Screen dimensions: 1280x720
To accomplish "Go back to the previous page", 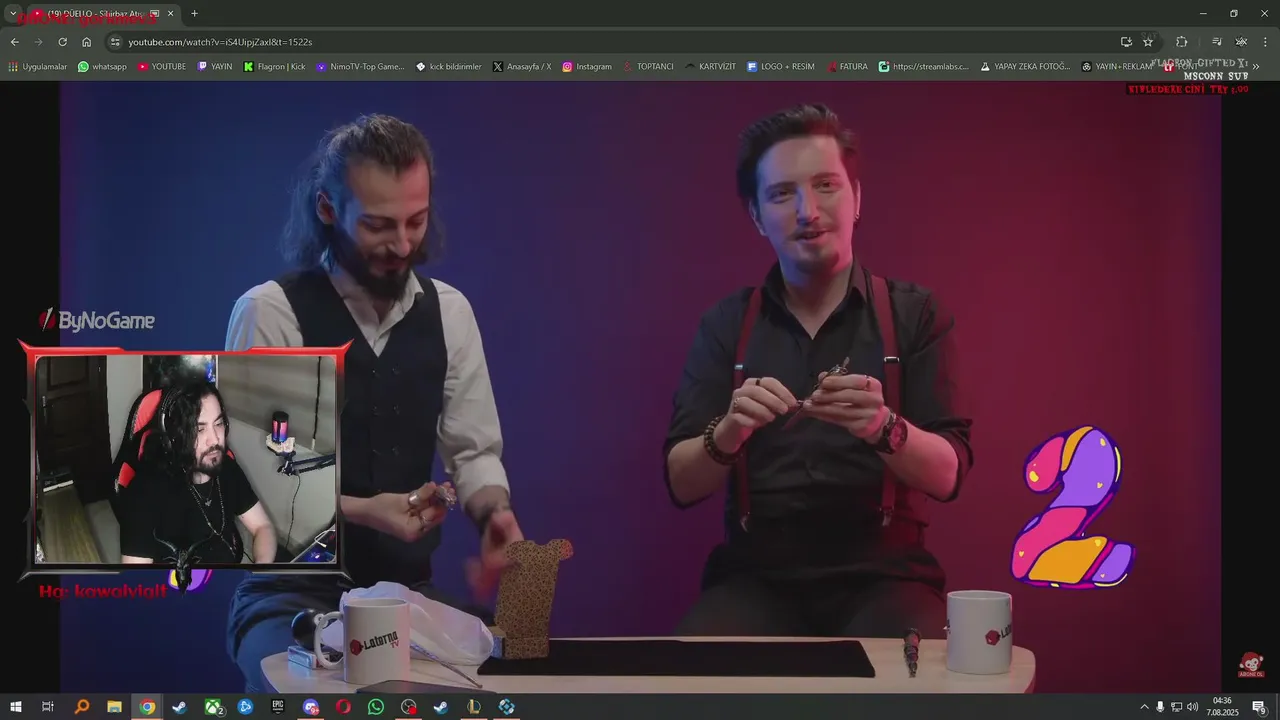I will click(x=14, y=42).
